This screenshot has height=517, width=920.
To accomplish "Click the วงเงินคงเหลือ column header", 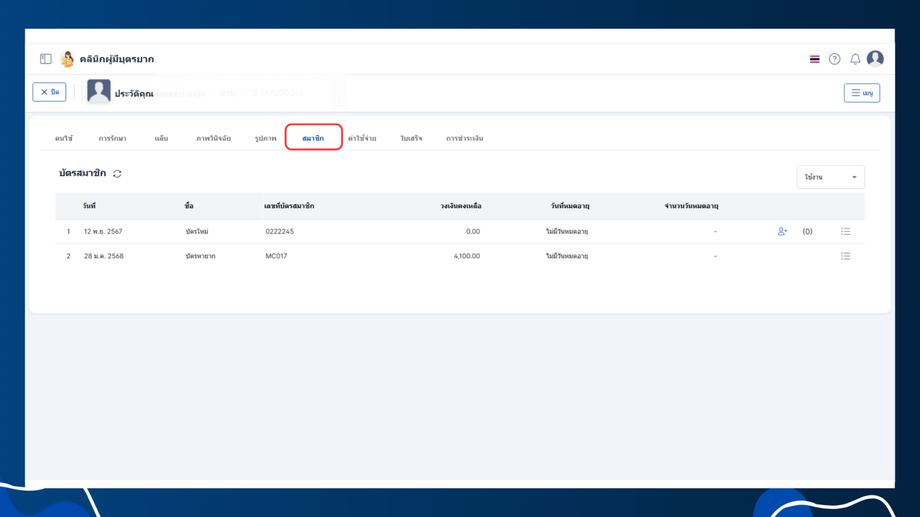I will tap(460, 206).
